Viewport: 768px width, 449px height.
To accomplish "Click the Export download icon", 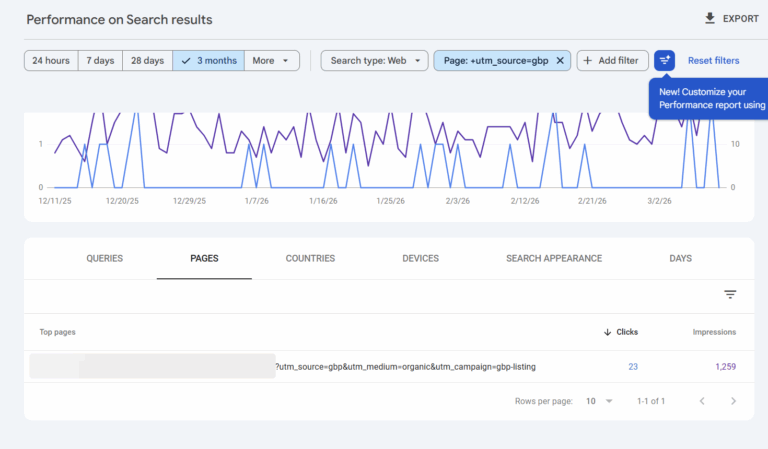I will [710, 18].
